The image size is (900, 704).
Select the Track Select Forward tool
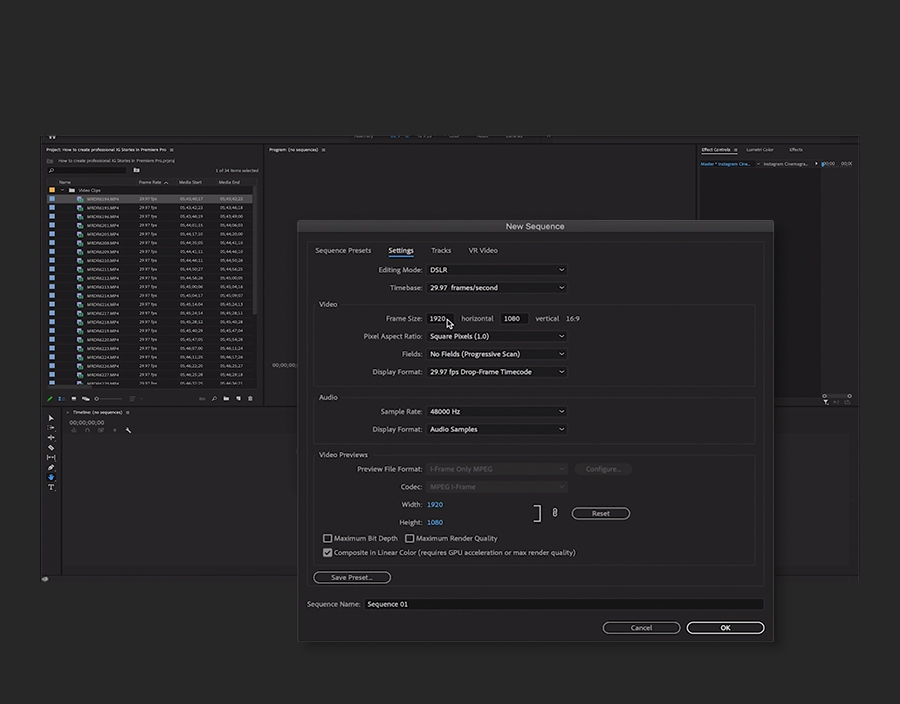pos(51,427)
